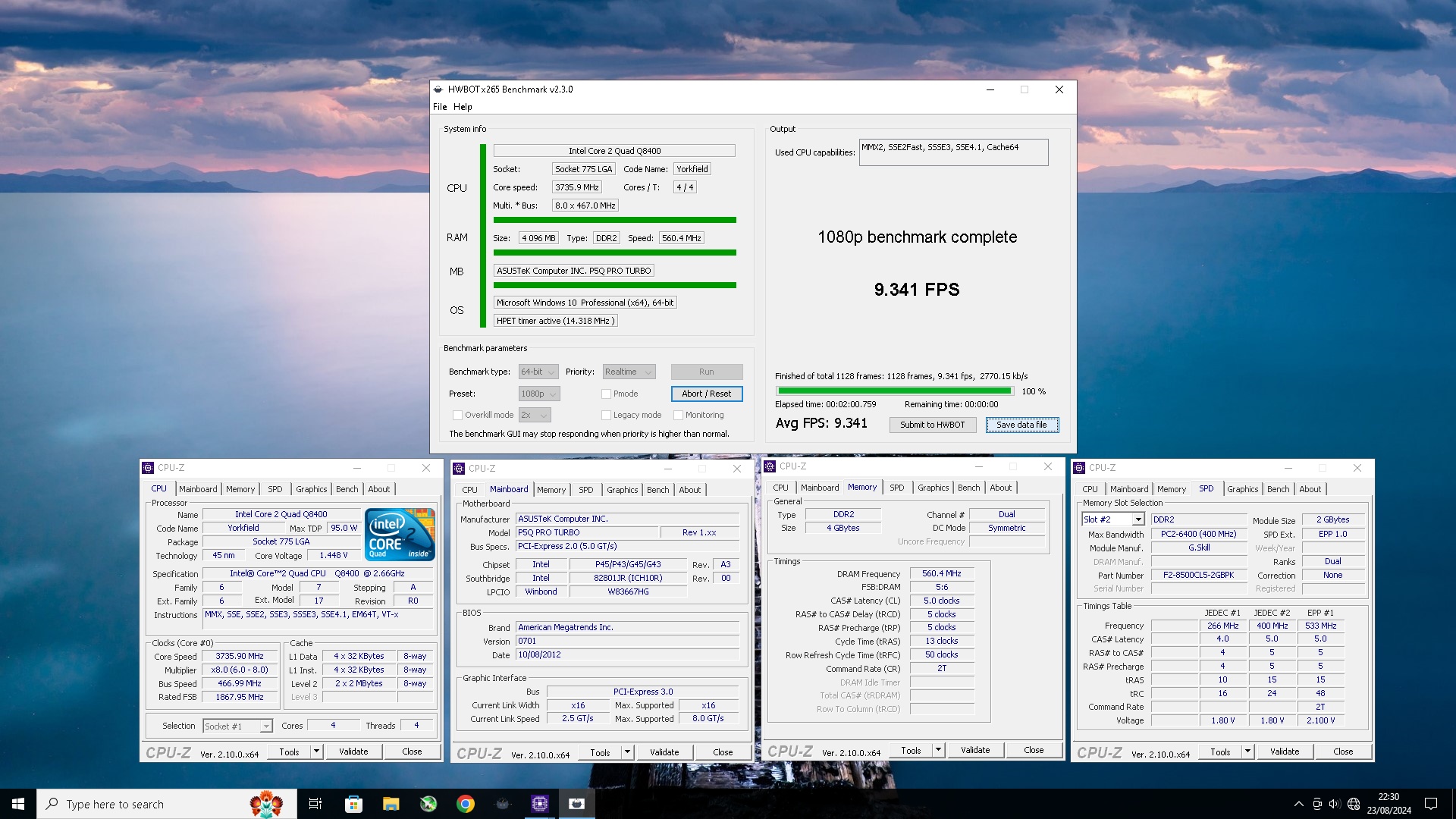
Task: Open the Preset 1080p dropdown
Action: (539, 394)
